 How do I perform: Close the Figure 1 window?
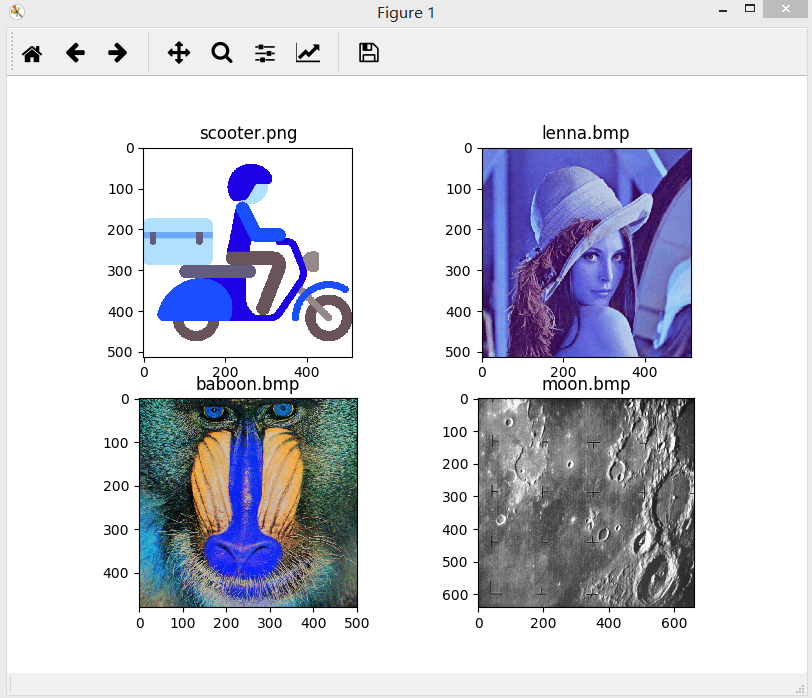[786, 9]
